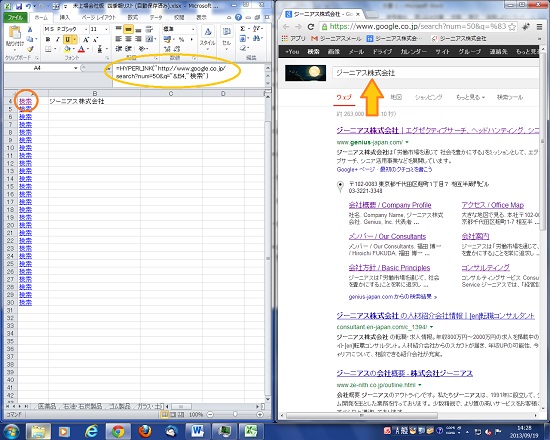Select middle vertical alignment icon
Viewport: 550px width, 440px height.
tap(129, 29)
